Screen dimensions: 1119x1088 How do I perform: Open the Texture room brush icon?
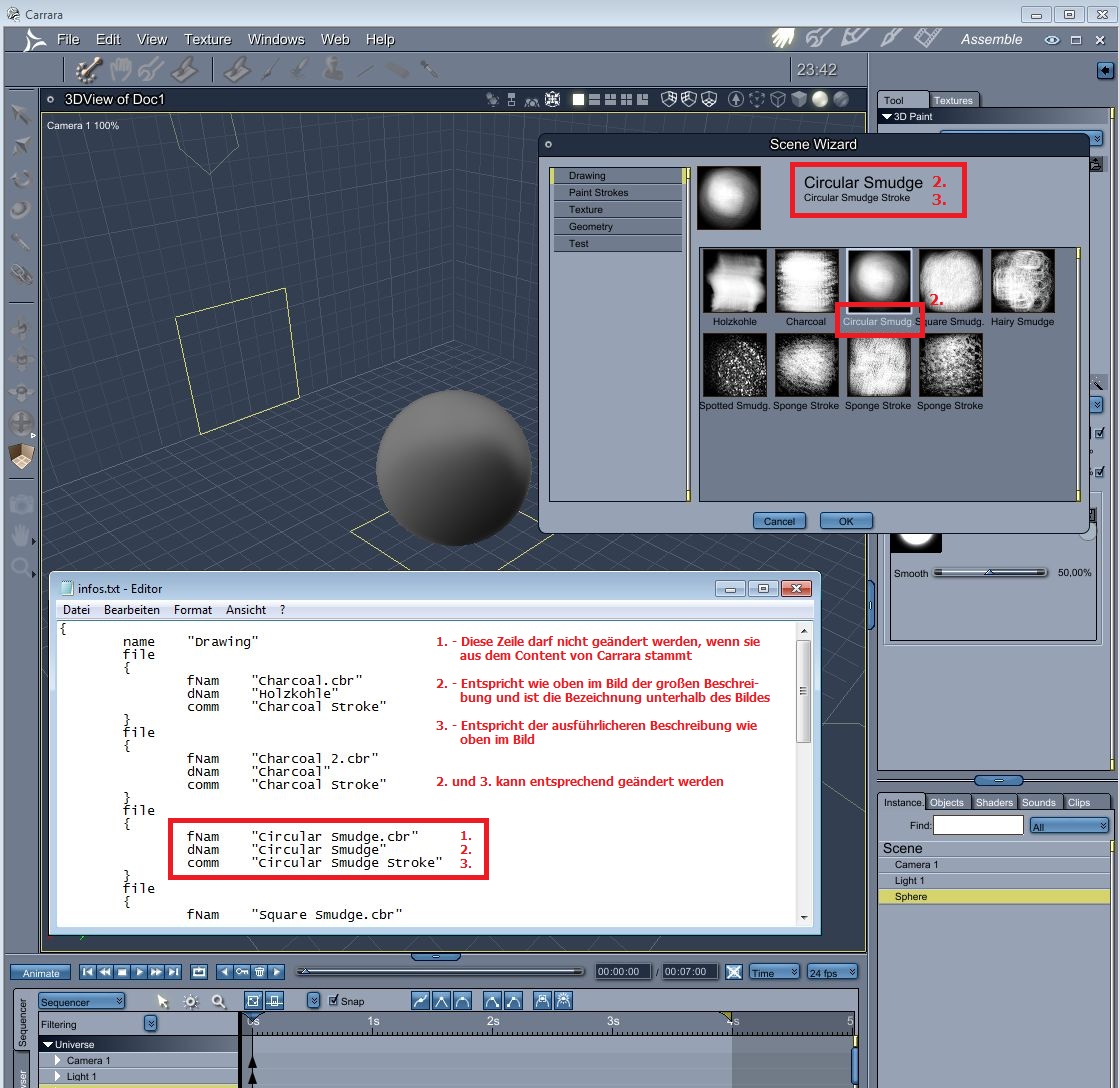tap(891, 38)
